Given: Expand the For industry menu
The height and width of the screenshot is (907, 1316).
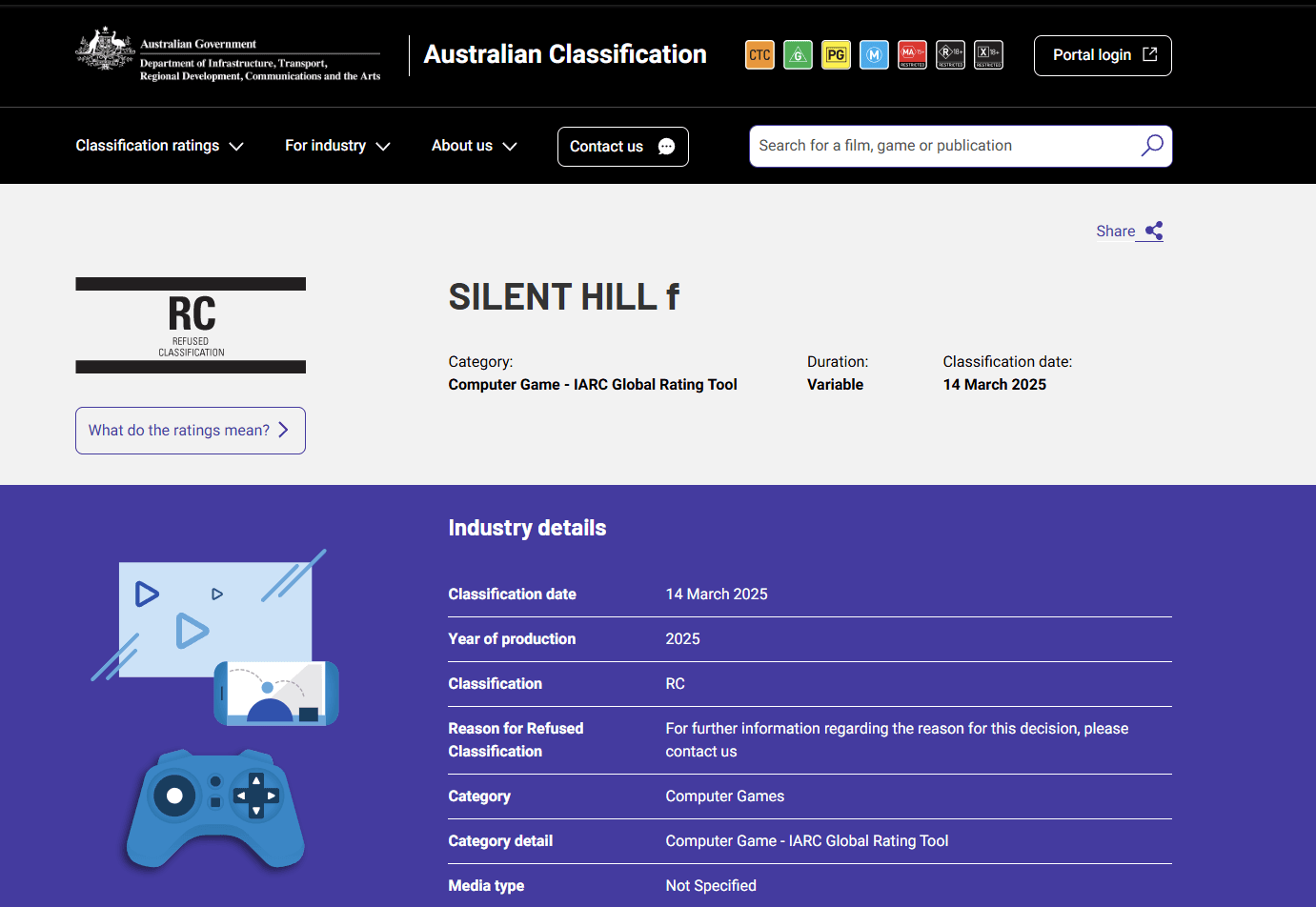Looking at the screenshot, I should click(337, 146).
